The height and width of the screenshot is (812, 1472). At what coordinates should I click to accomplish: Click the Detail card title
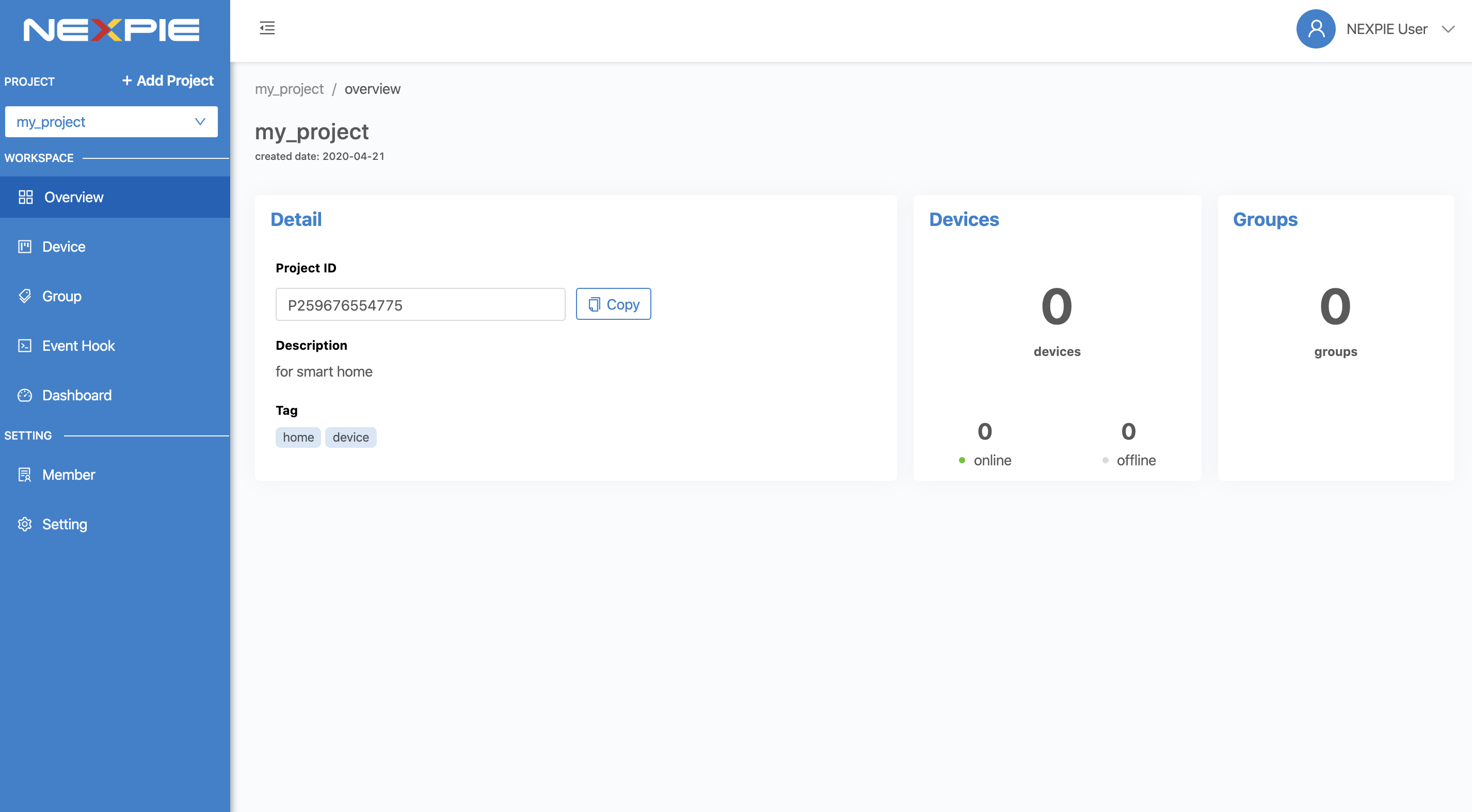[296, 219]
